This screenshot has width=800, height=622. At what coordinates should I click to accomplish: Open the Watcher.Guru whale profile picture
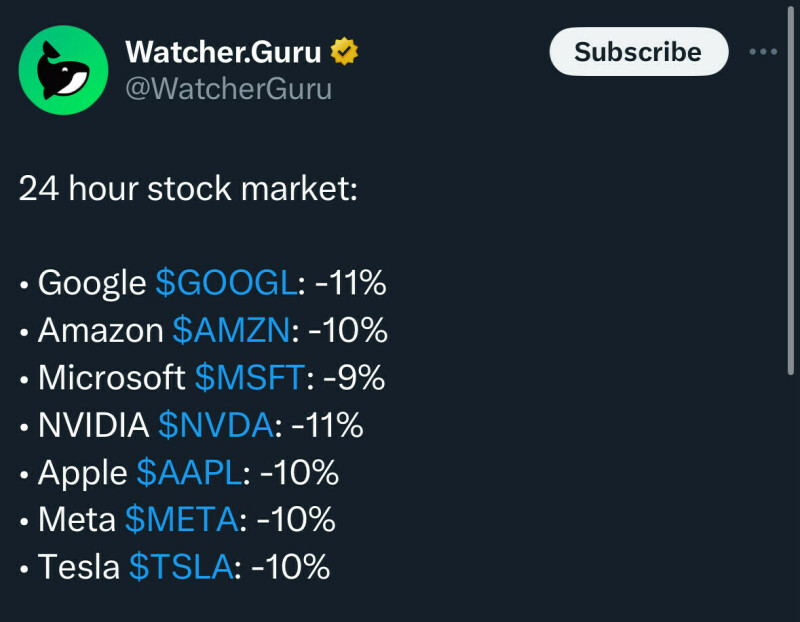(63, 70)
